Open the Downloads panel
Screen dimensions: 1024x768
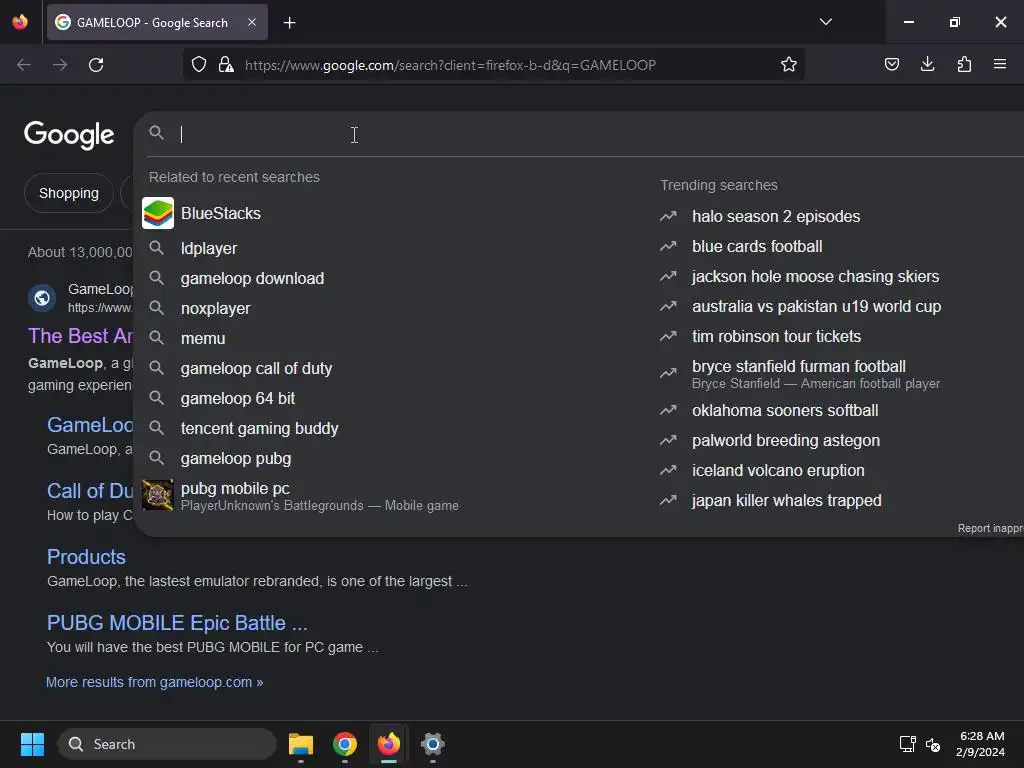coord(927,64)
